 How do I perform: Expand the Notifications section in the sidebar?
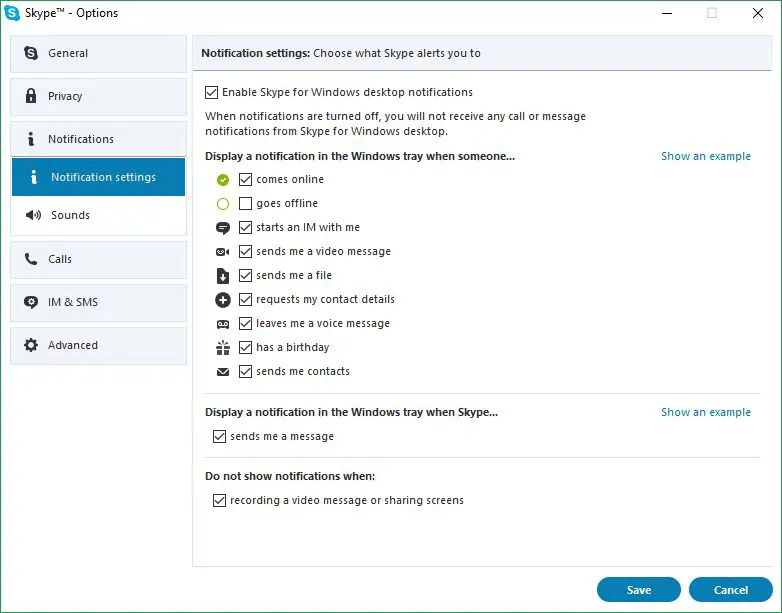[99, 139]
